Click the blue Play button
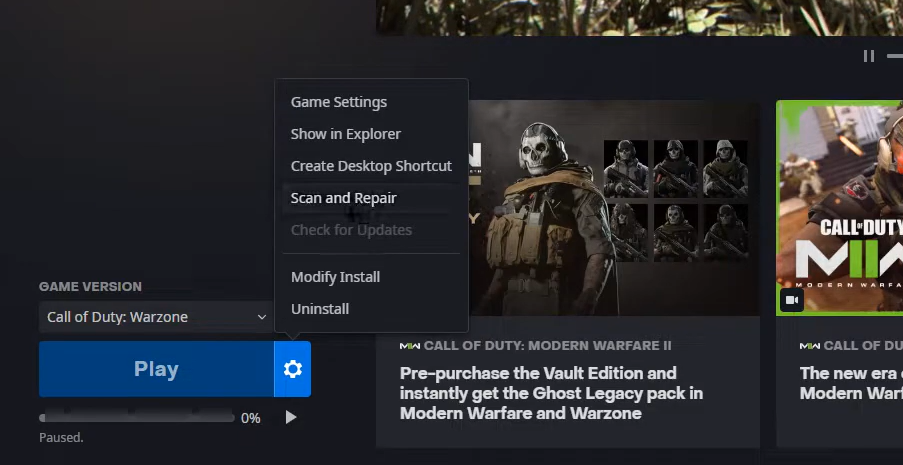The height and width of the screenshot is (465, 903). [156, 369]
